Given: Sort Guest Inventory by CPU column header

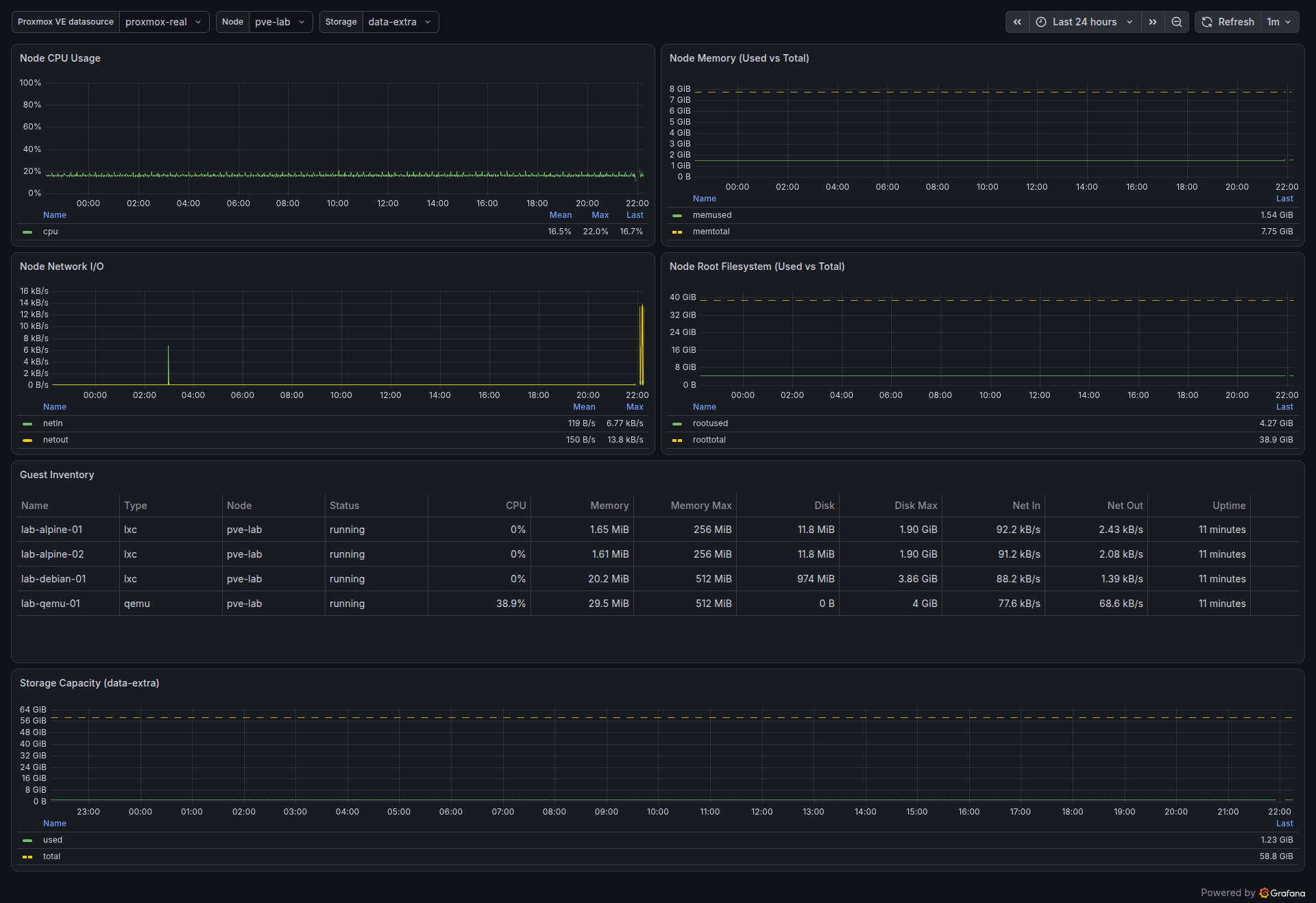Looking at the screenshot, I should point(515,506).
